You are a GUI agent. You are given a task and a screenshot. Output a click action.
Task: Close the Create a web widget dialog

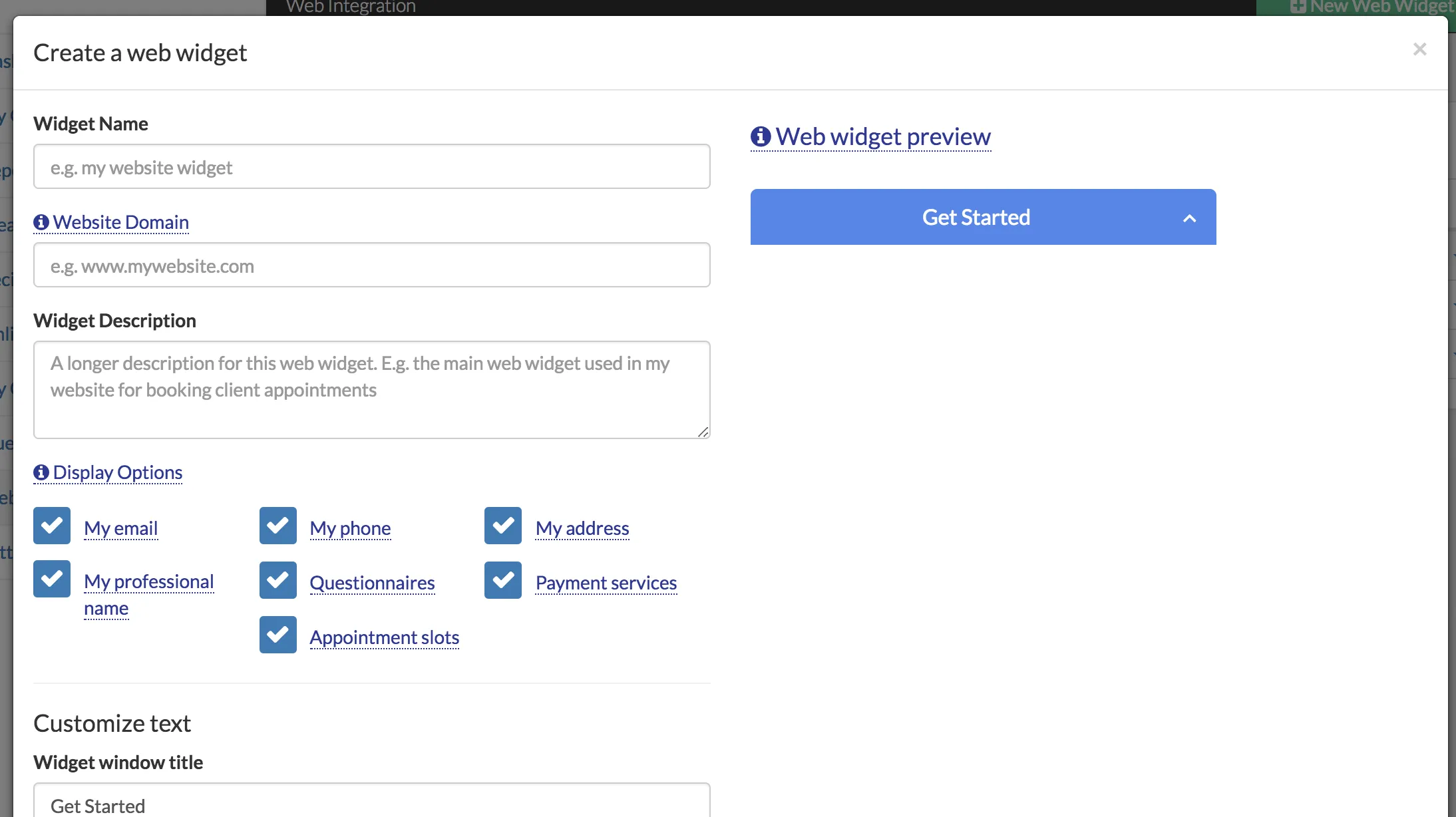tap(1419, 49)
